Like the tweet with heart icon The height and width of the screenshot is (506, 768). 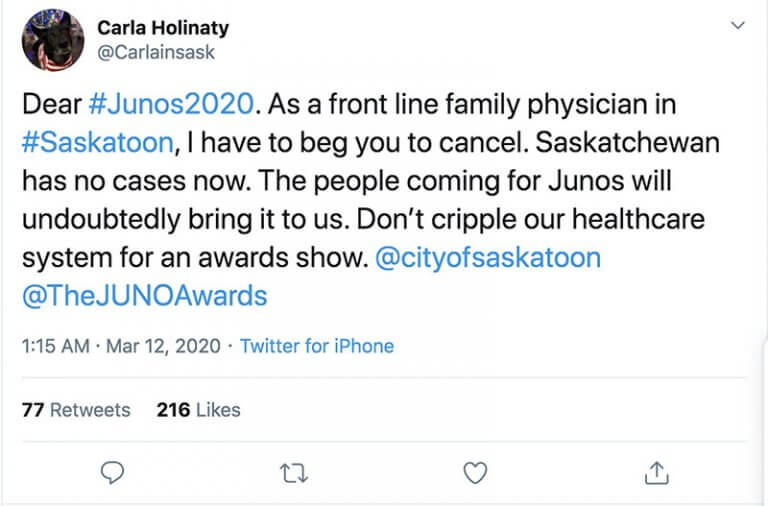click(476, 471)
